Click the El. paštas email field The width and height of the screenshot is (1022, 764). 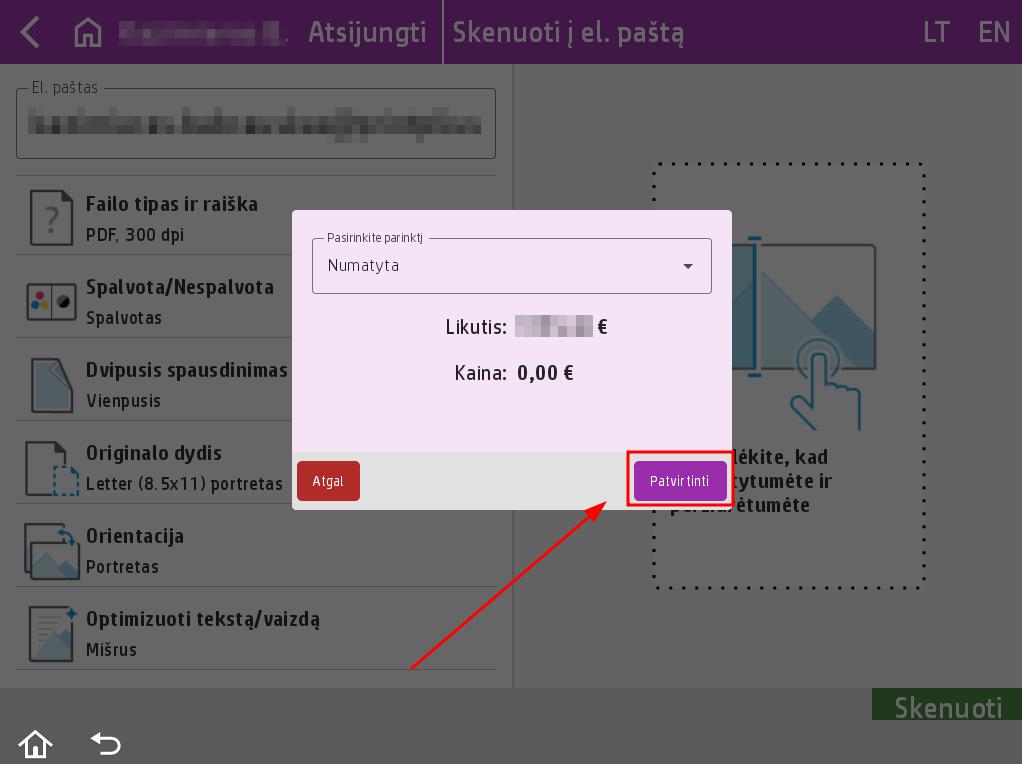(256, 125)
